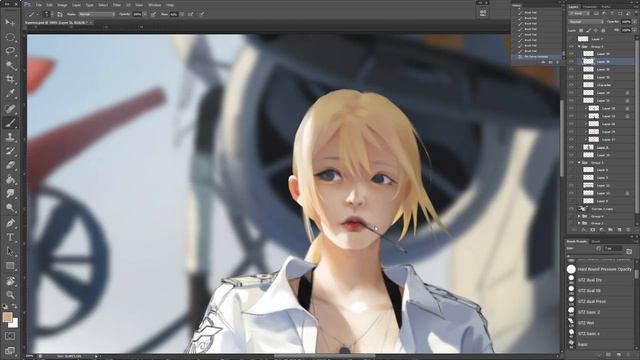This screenshot has height=360, width=640.
Task: Change screen mode from toolbox
Action: pos(10,350)
